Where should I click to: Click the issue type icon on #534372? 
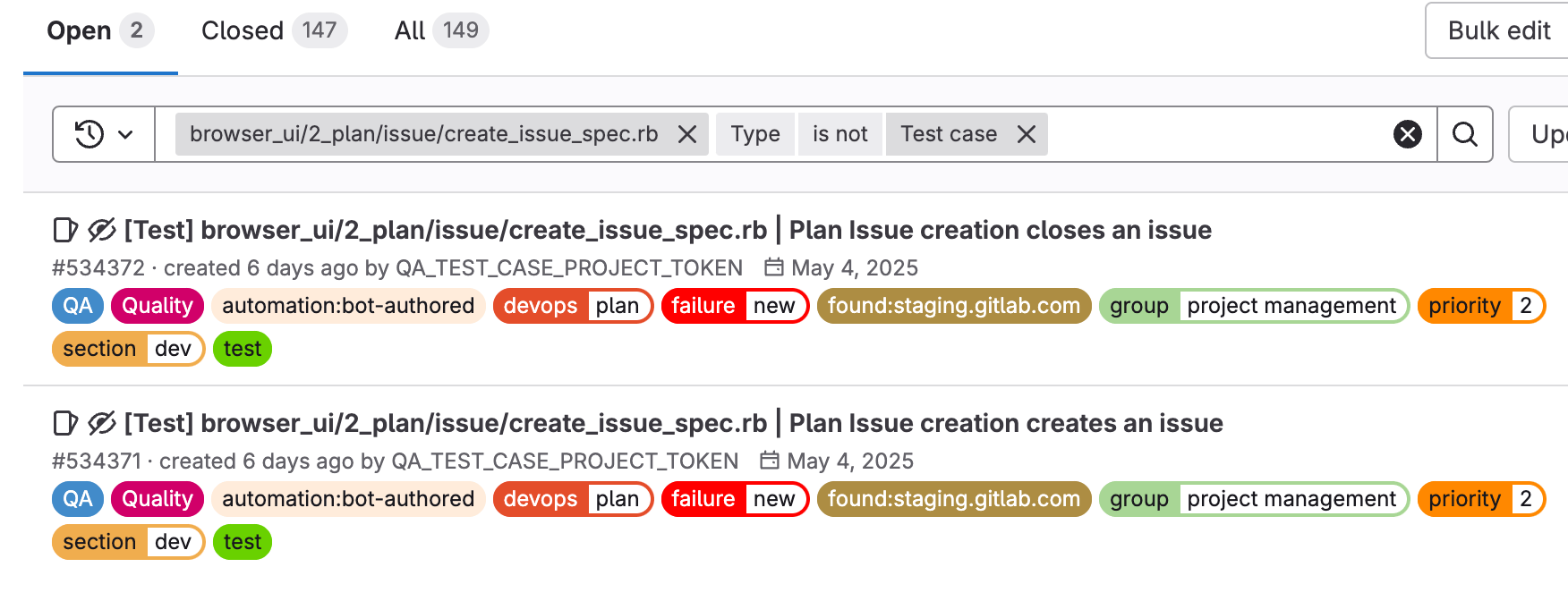(65, 230)
